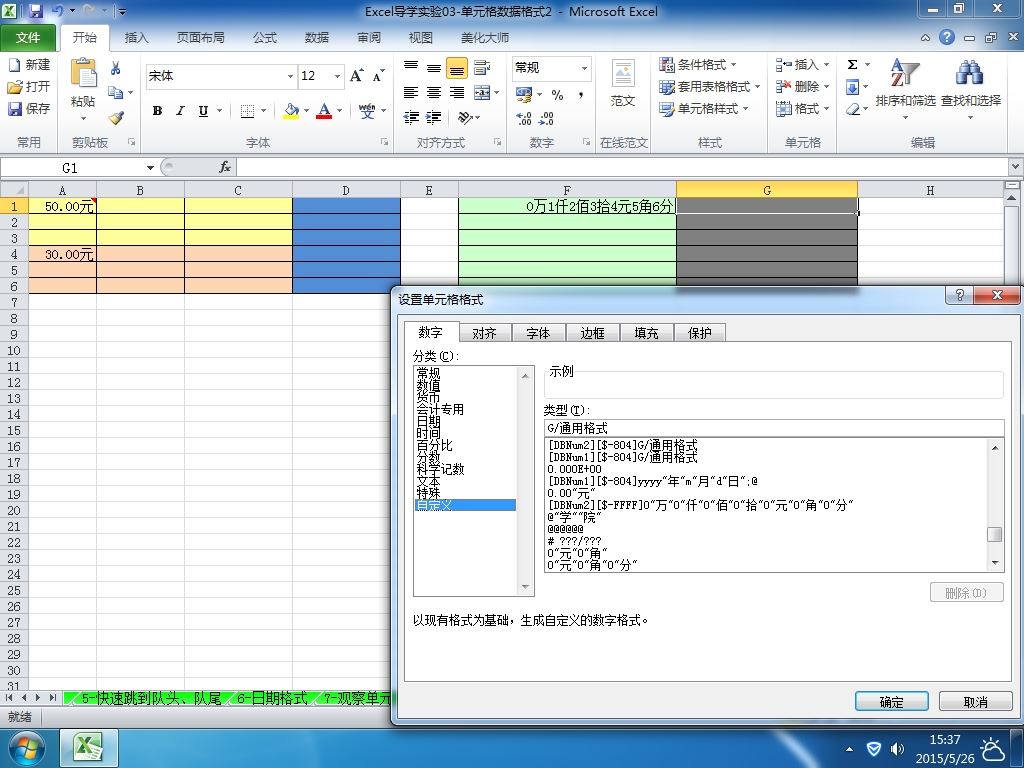Open Sort and Filter menu
Image resolution: width=1024 pixels, height=768 pixels.
905,88
